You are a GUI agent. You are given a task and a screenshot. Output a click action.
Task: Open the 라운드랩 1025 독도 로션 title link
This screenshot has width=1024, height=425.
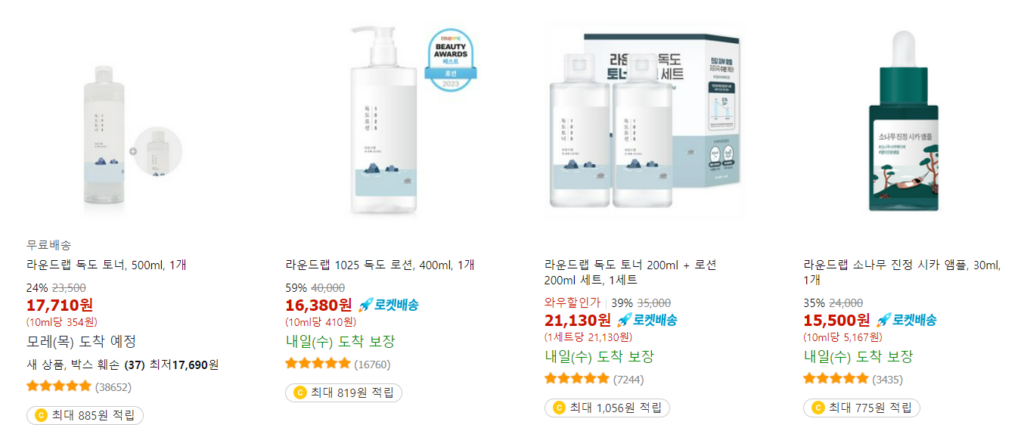tap(380, 265)
